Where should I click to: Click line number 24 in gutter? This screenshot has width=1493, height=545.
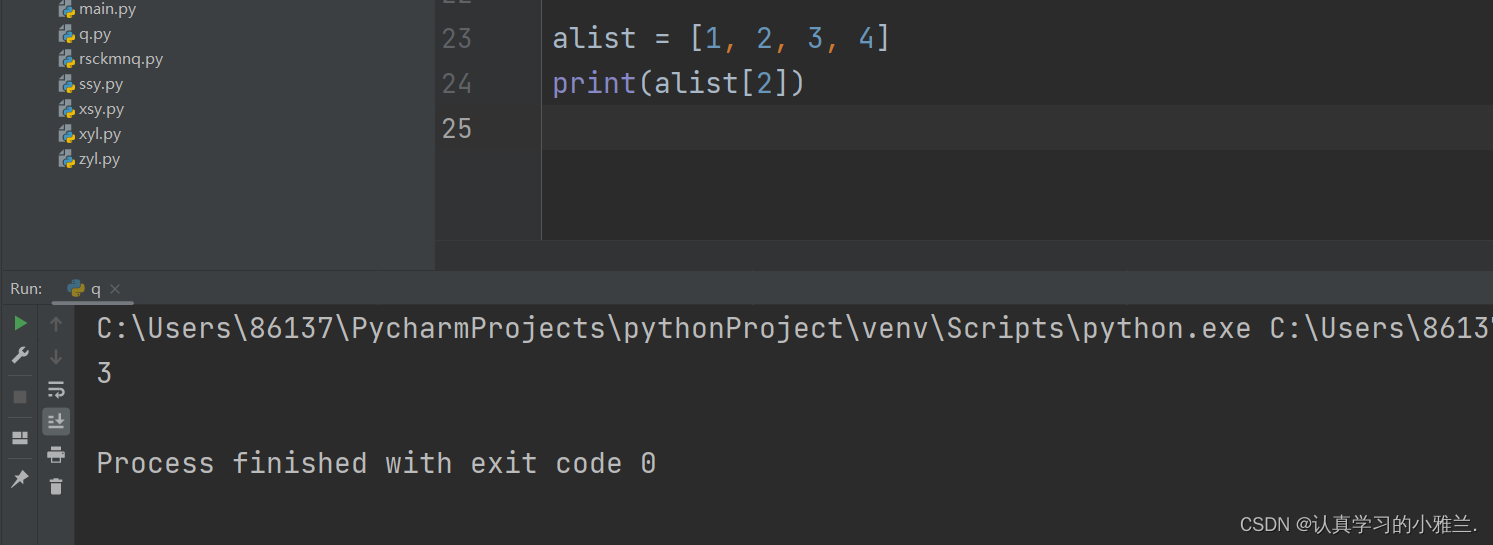(x=457, y=83)
